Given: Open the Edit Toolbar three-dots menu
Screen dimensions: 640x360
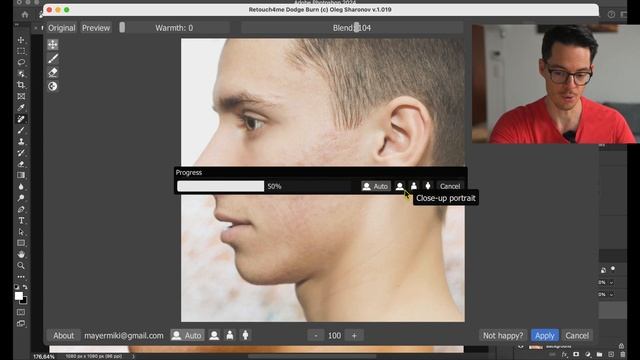Looking at the screenshot, I should pyautogui.click(x=21, y=277).
